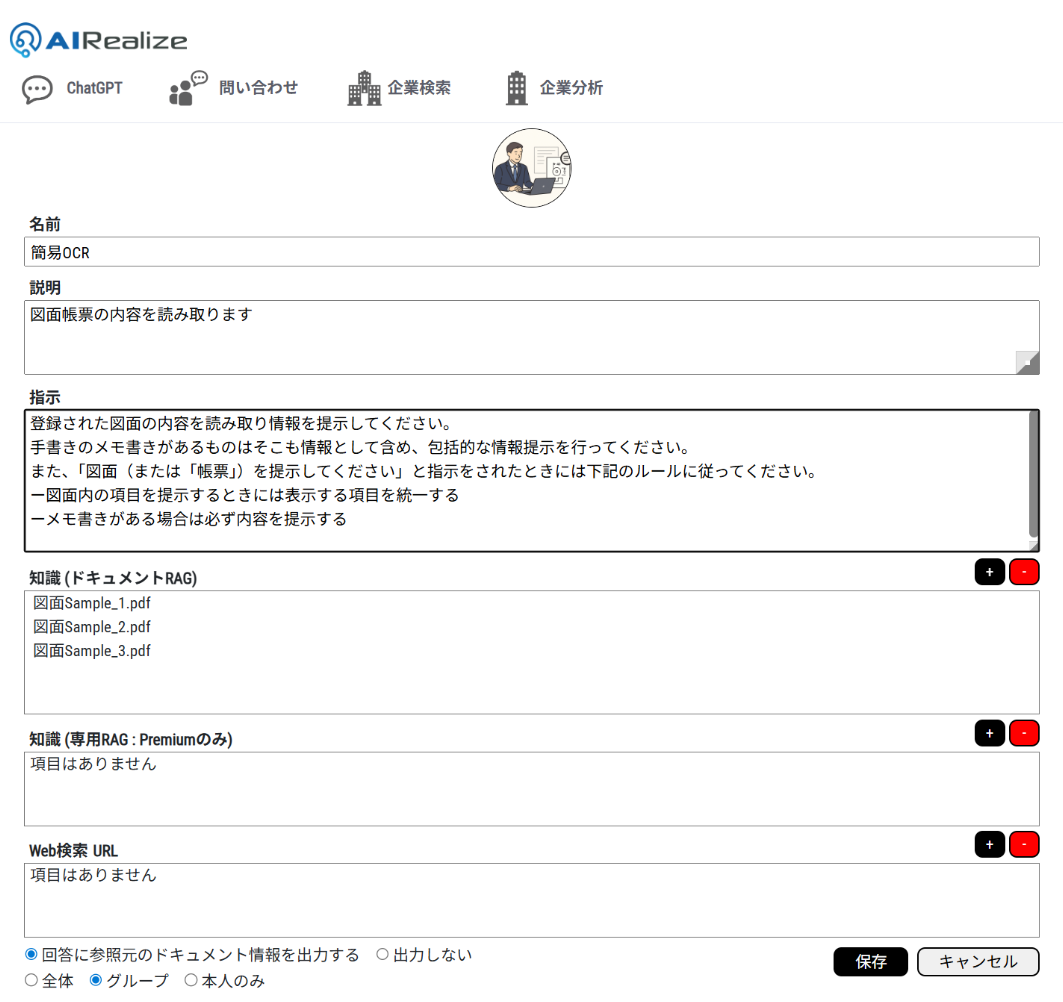The image size is (1063, 1002).
Task: Remove a document from 知識 (ドキュメントRAG)
Action: (x=1024, y=572)
